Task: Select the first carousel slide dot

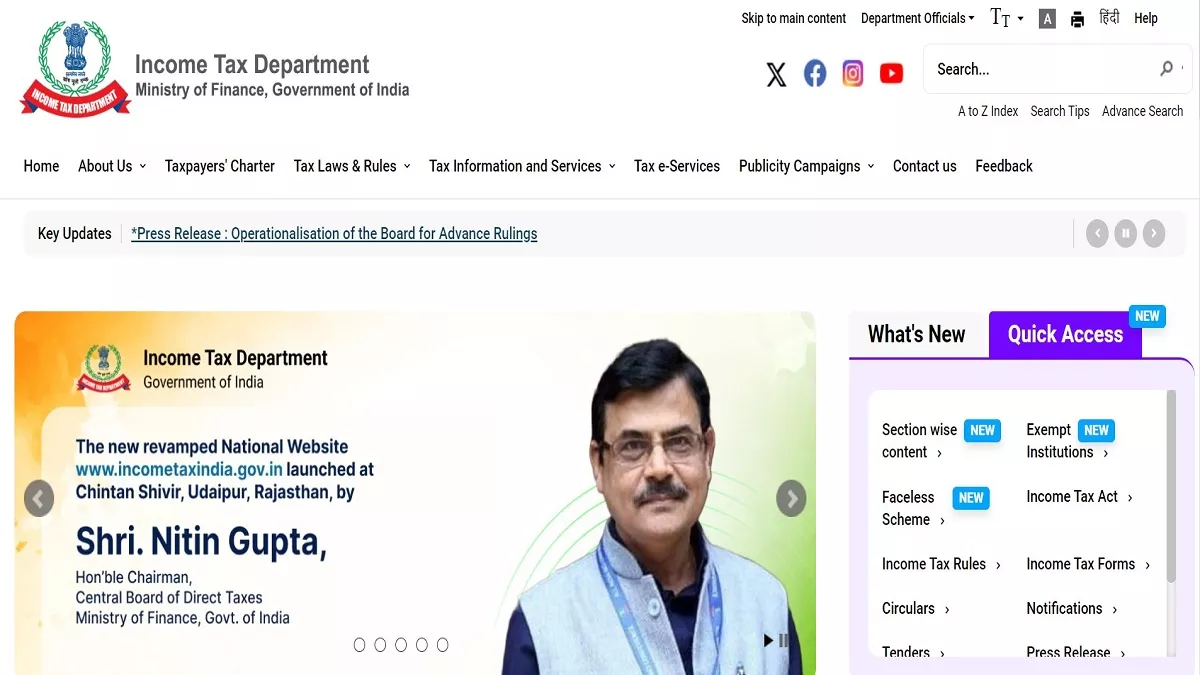Action: tap(359, 645)
